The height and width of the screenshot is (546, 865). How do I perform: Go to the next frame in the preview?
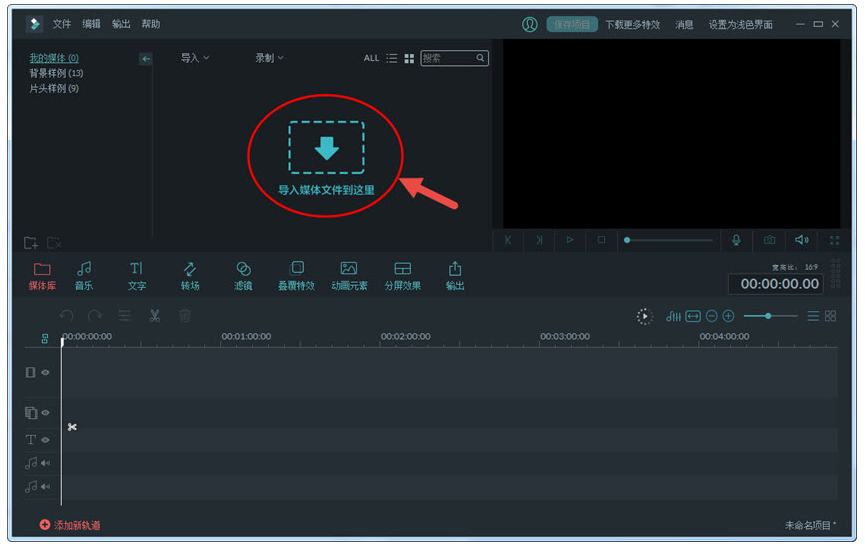(540, 240)
